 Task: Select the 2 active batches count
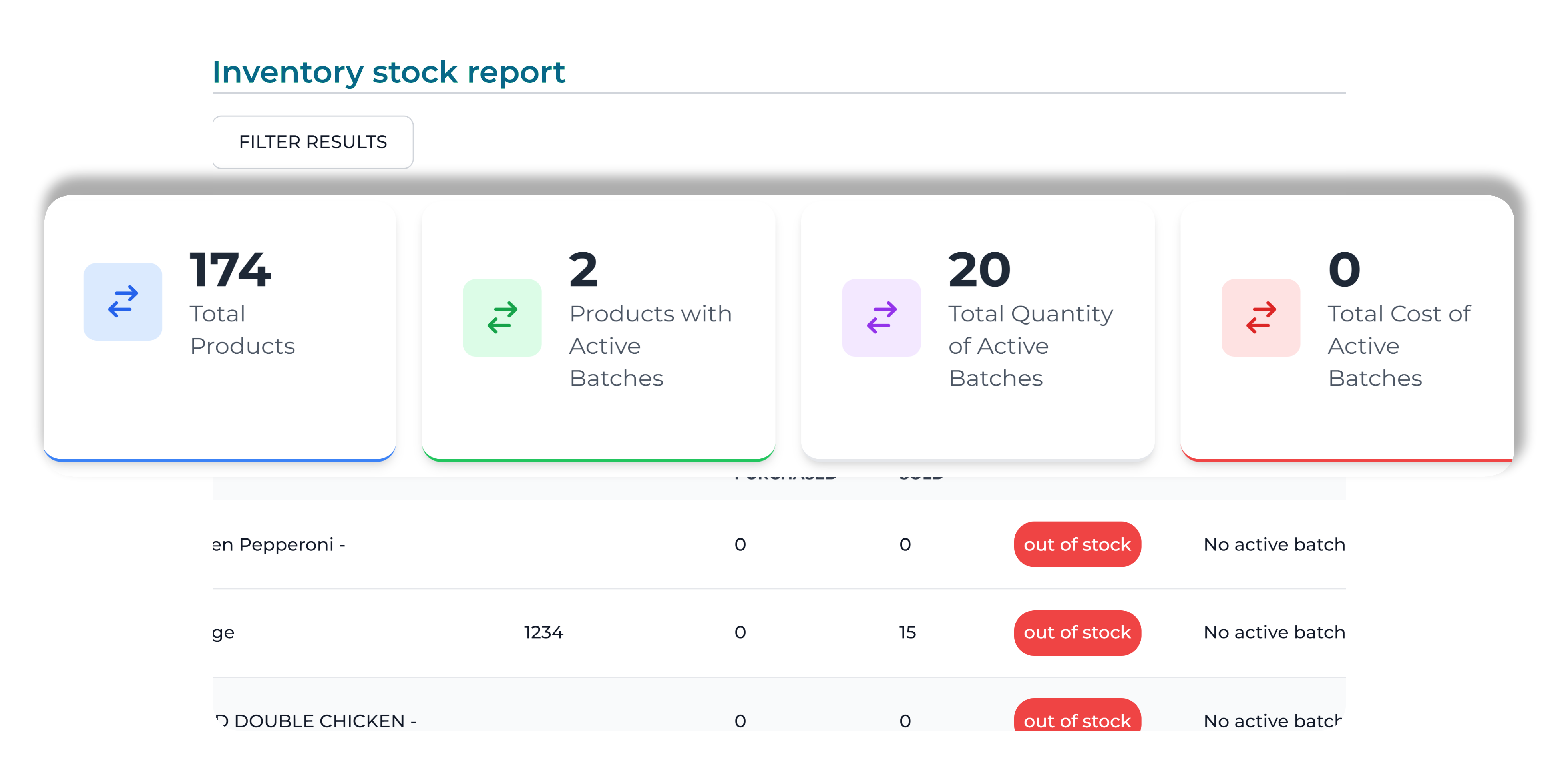pyautogui.click(x=583, y=270)
